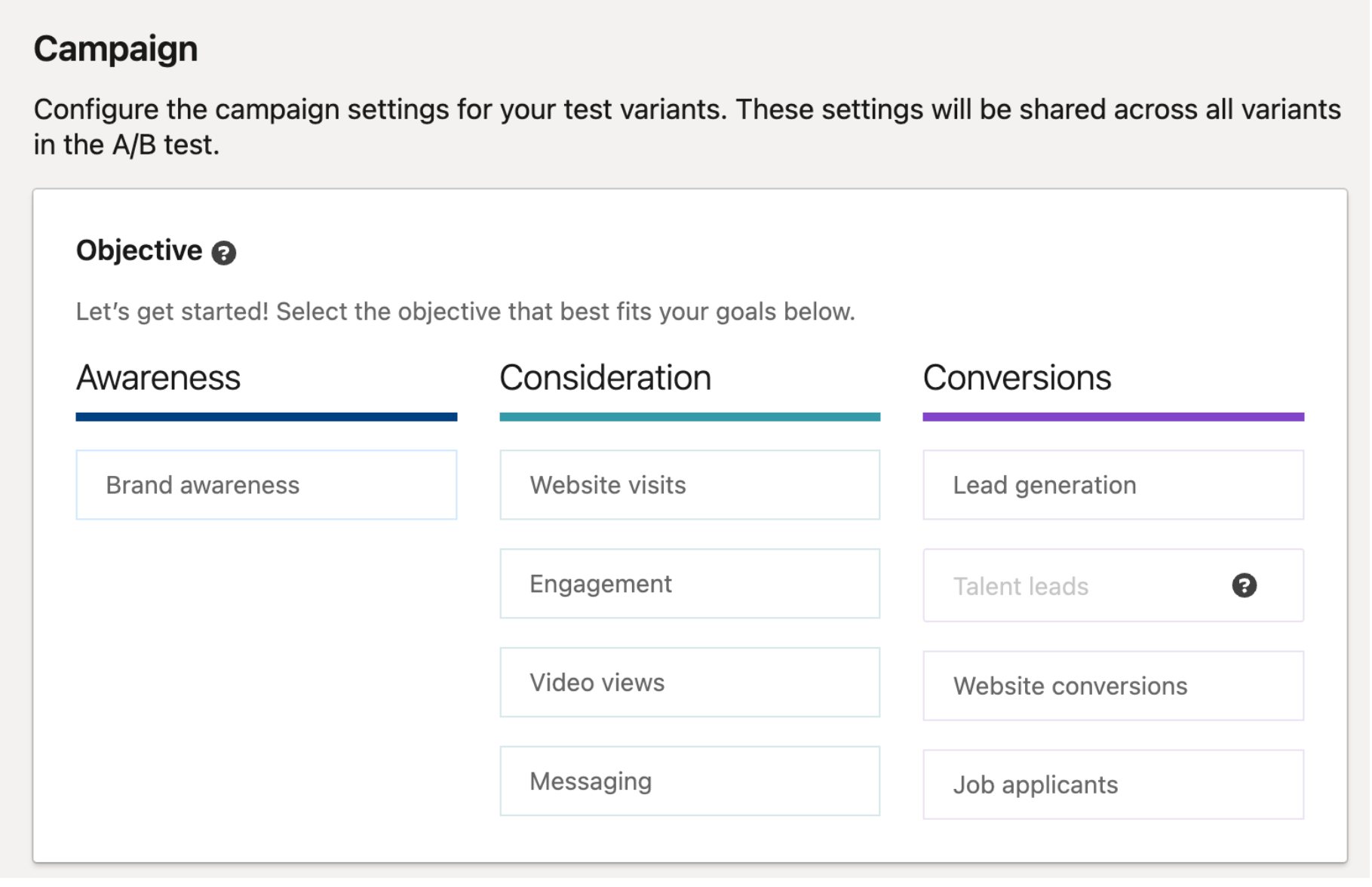This screenshot has height=887, width=1372.
Task: Select the Engagement objective card
Action: (689, 584)
